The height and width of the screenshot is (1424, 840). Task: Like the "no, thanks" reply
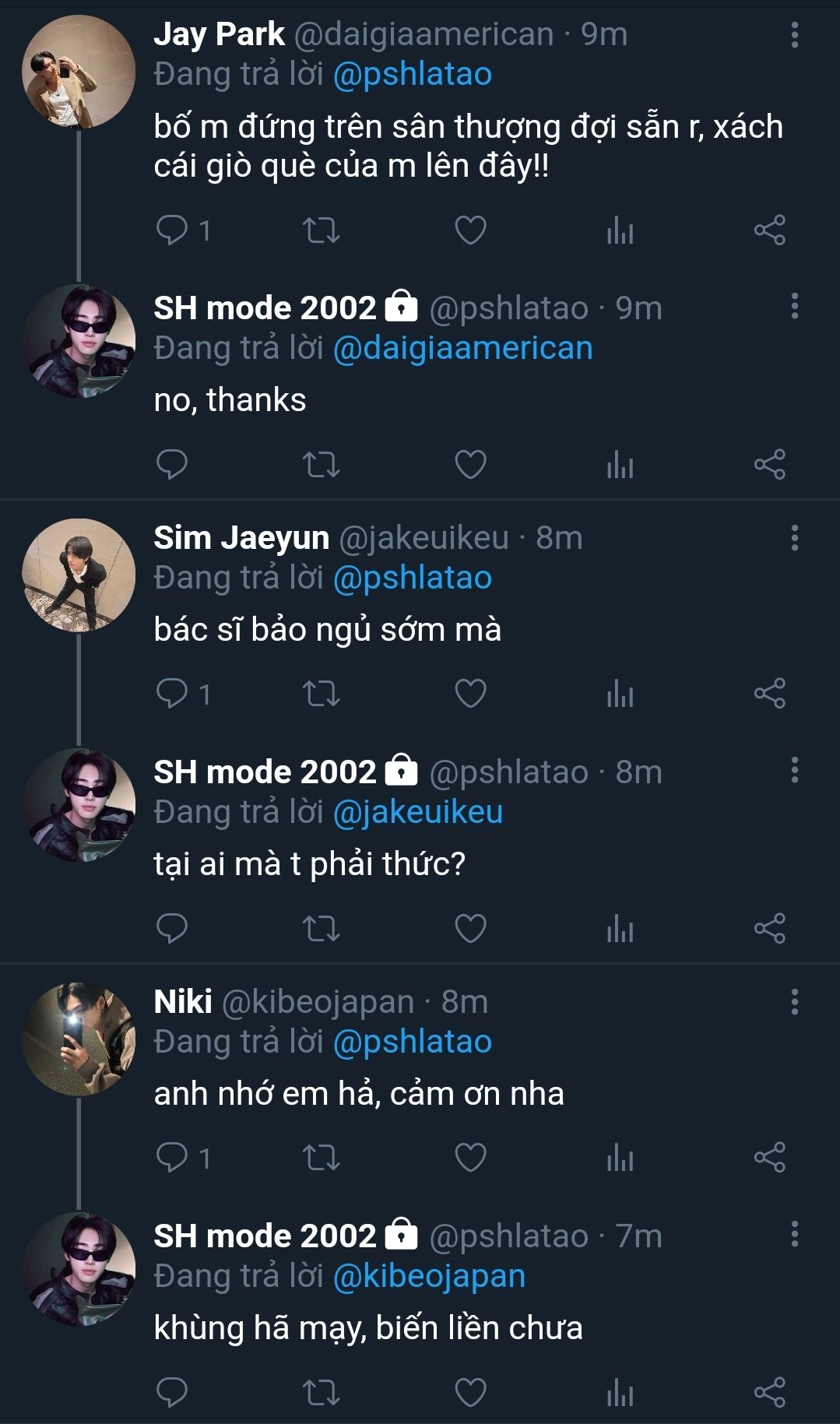tap(470, 465)
